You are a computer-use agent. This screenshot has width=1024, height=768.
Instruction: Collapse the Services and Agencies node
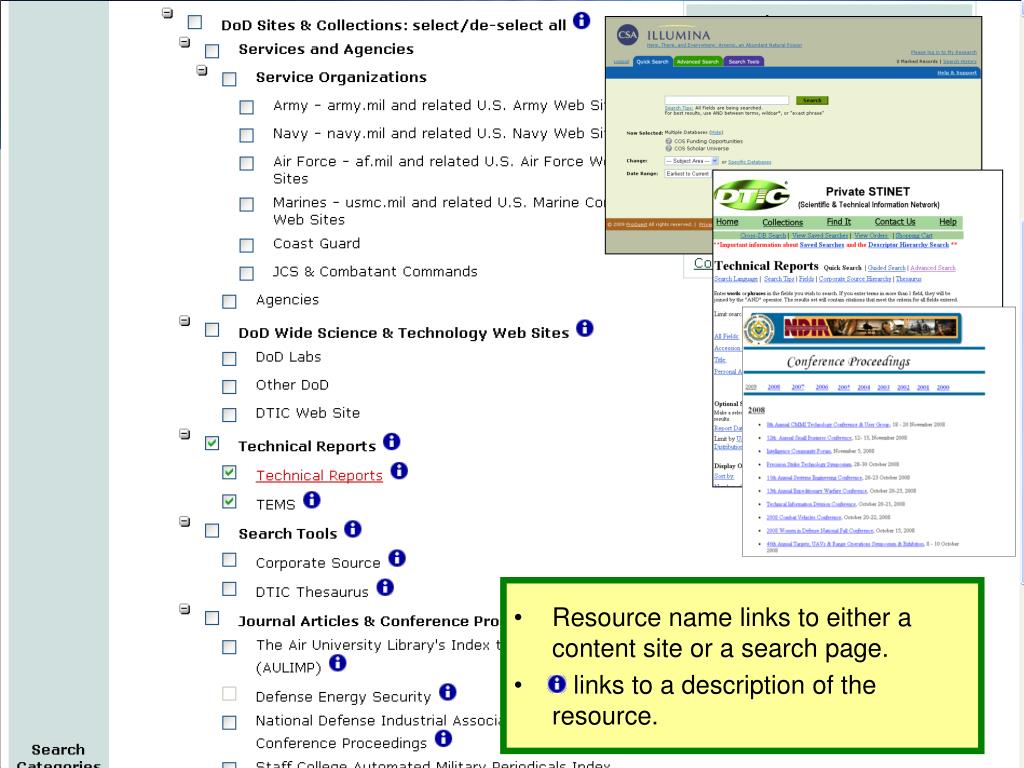click(185, 42)
